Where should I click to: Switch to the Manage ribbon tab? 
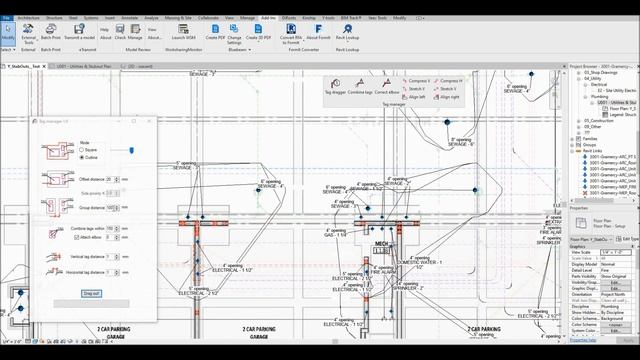247,18
